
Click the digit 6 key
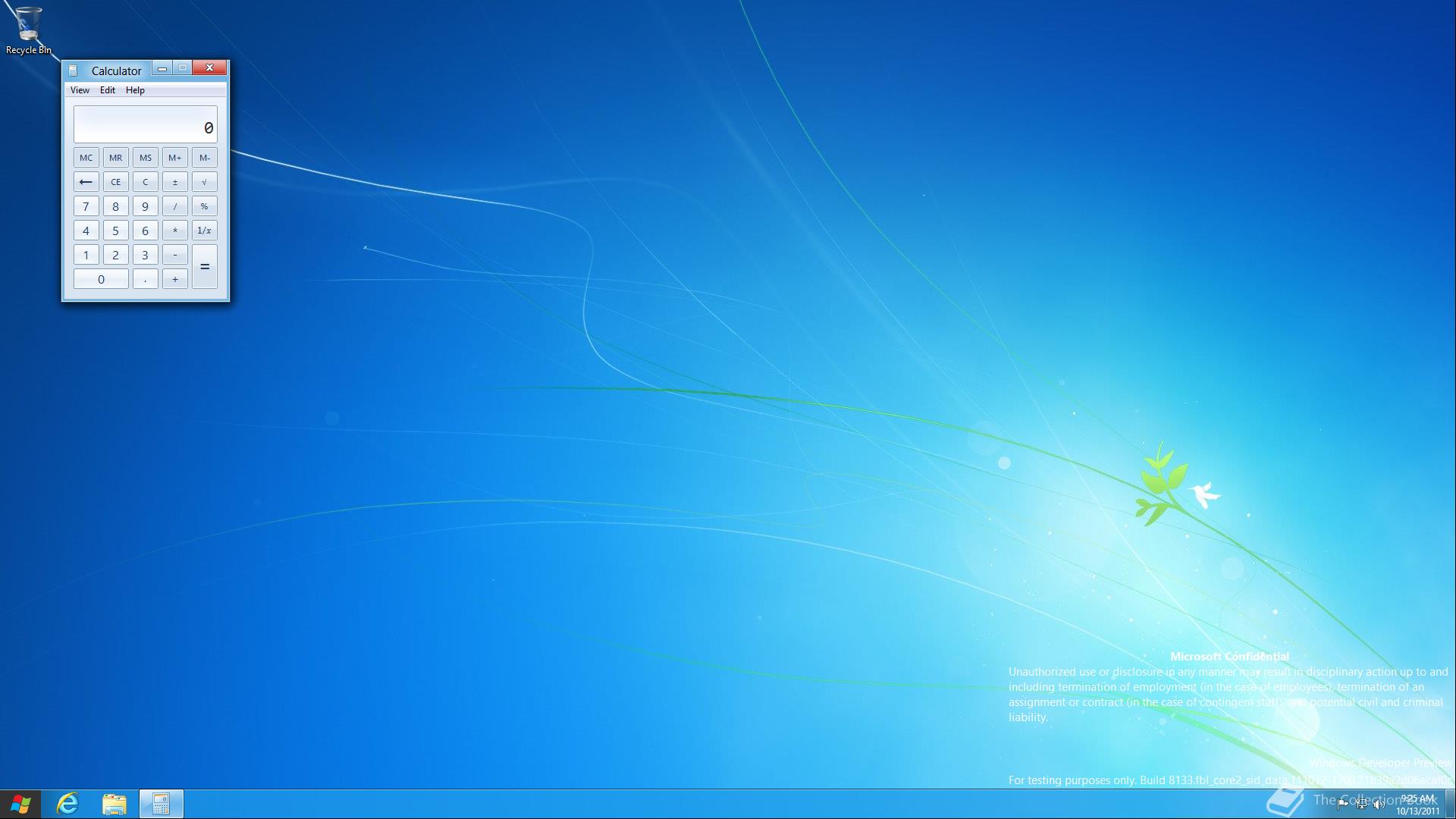click(146, 231)
